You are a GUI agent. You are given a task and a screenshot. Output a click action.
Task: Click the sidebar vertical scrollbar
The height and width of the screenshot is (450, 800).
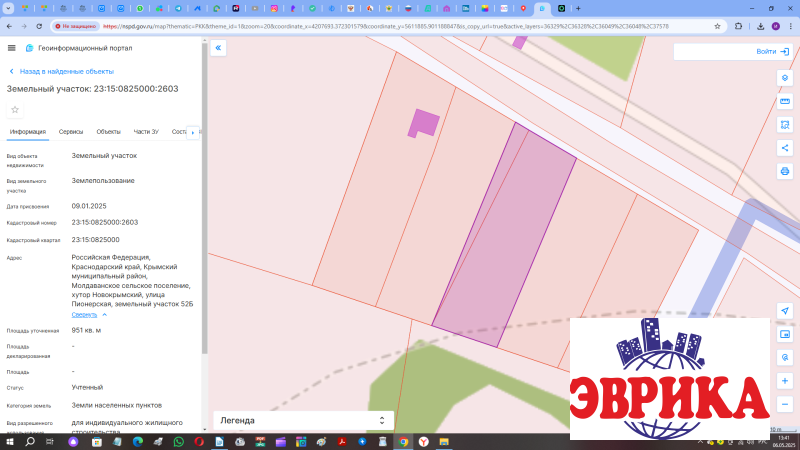[x=205, y=199]
